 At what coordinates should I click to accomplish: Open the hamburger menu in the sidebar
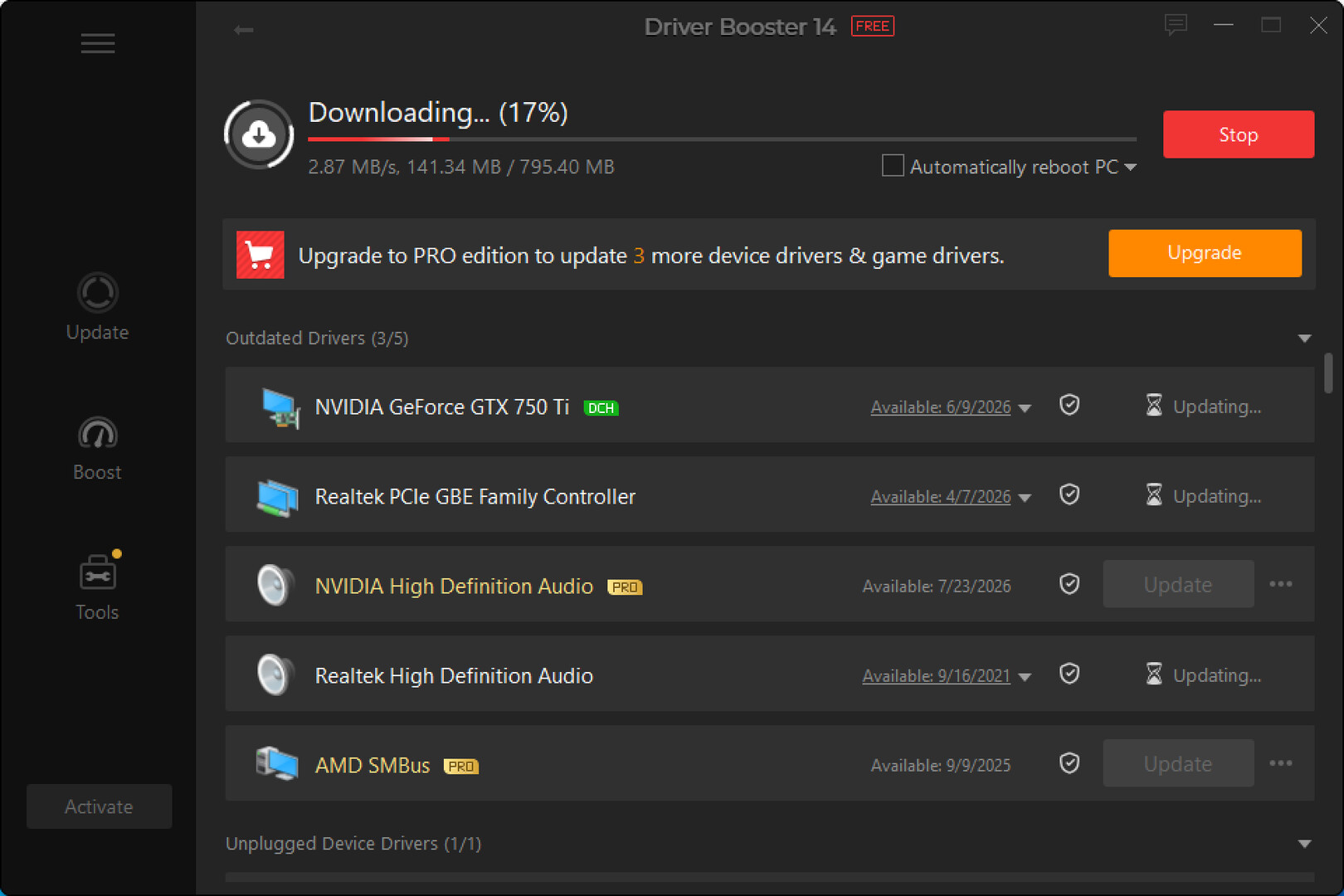98,43
